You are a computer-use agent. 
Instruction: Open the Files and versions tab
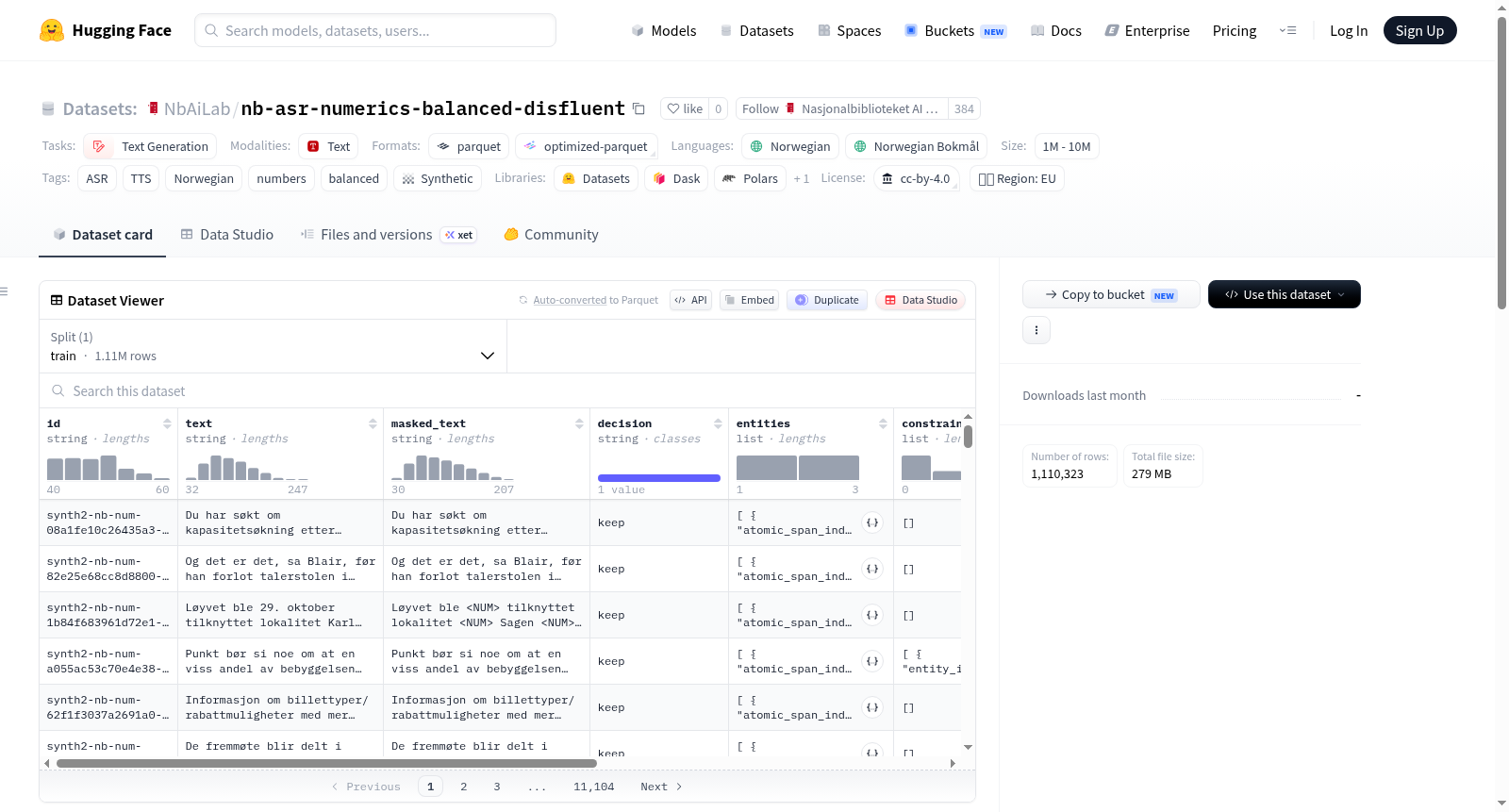[x=389, y=235]
